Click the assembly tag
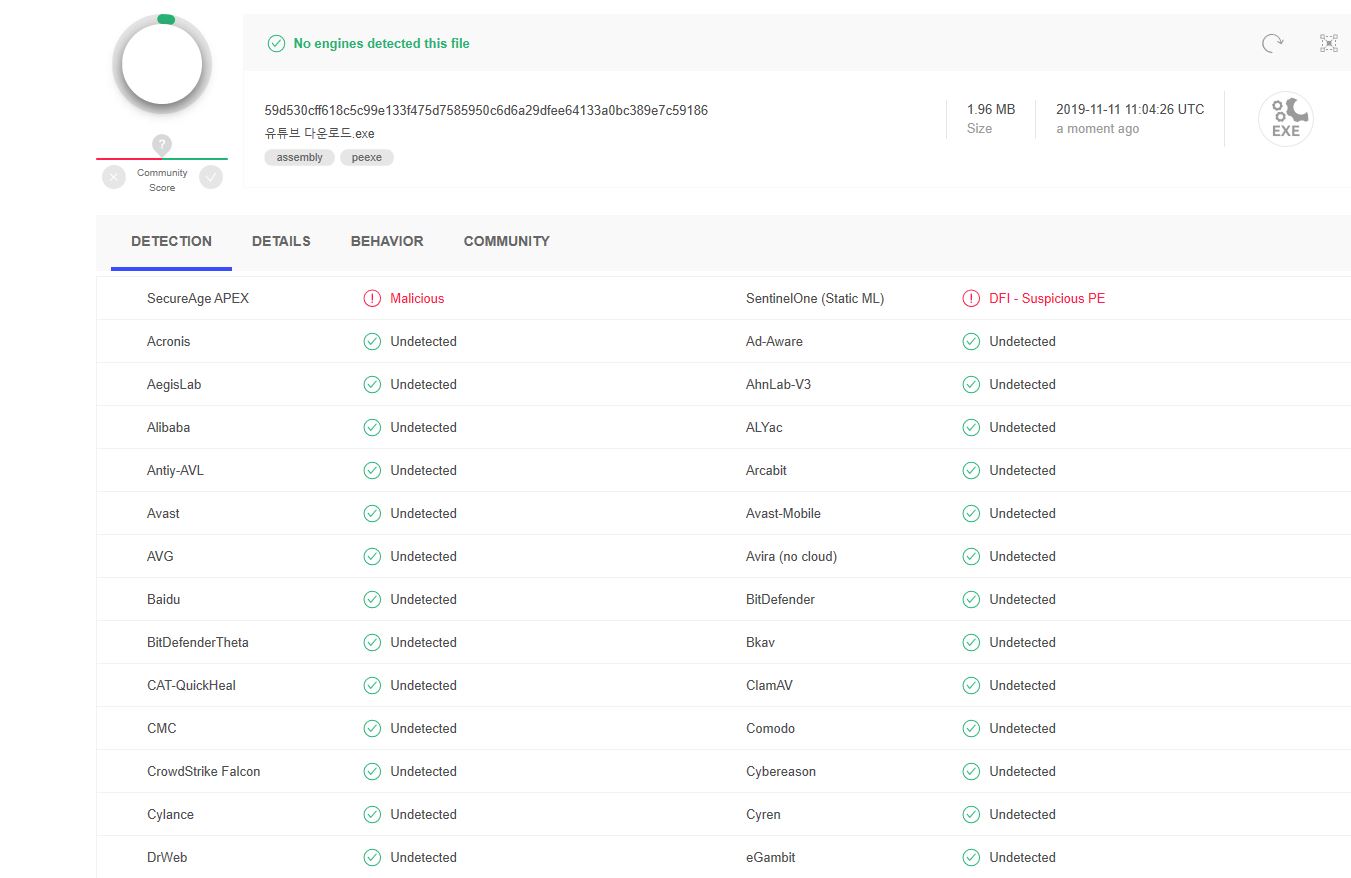Viewport: 1351px width, 878px height. pyautogui.click(x=300, y=157)
